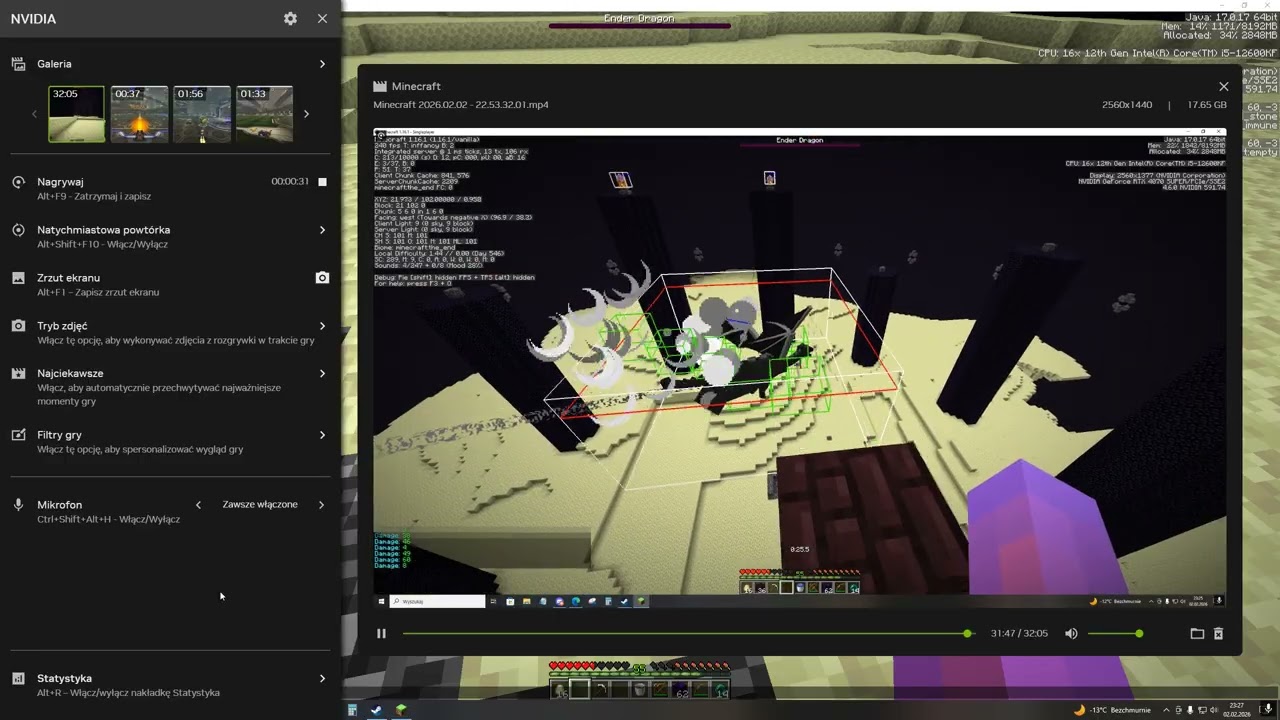
Task: Click the Najciekawsze highlights icon
Action: 18,374
